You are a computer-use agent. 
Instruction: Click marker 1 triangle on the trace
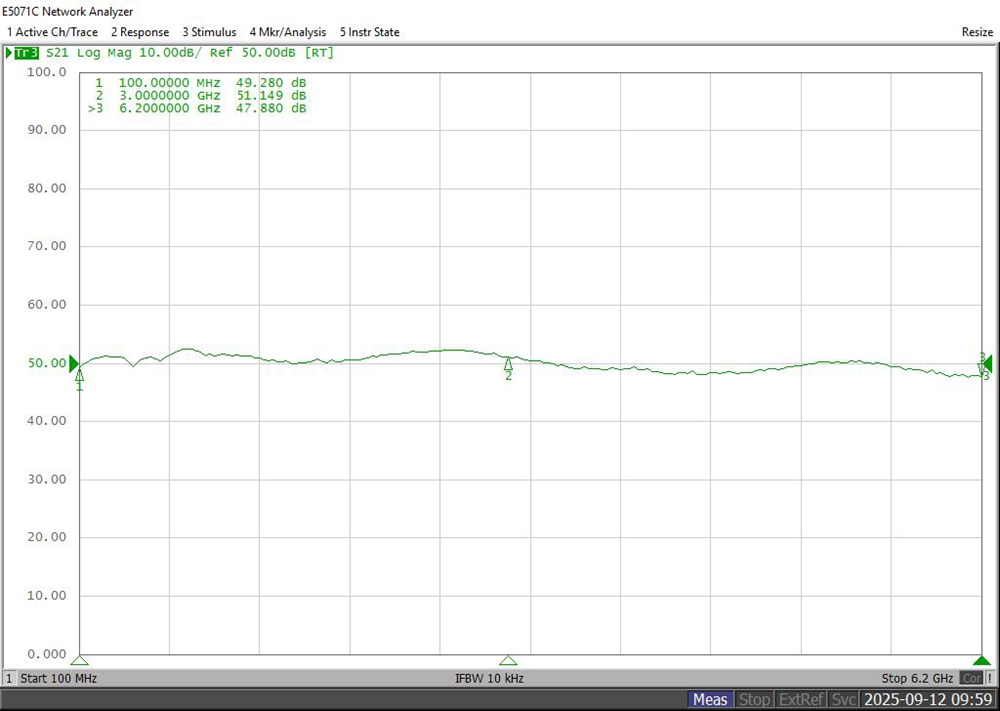80,374
